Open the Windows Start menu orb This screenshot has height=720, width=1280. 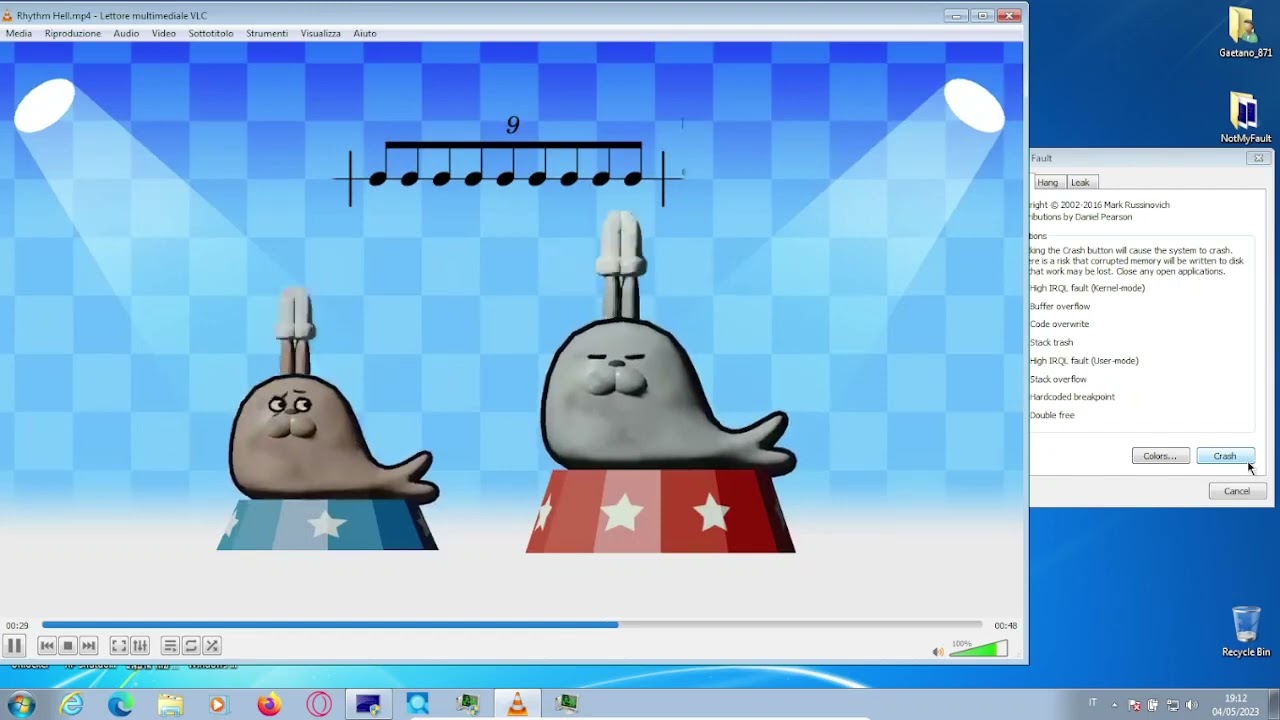[x=21, y=704]
